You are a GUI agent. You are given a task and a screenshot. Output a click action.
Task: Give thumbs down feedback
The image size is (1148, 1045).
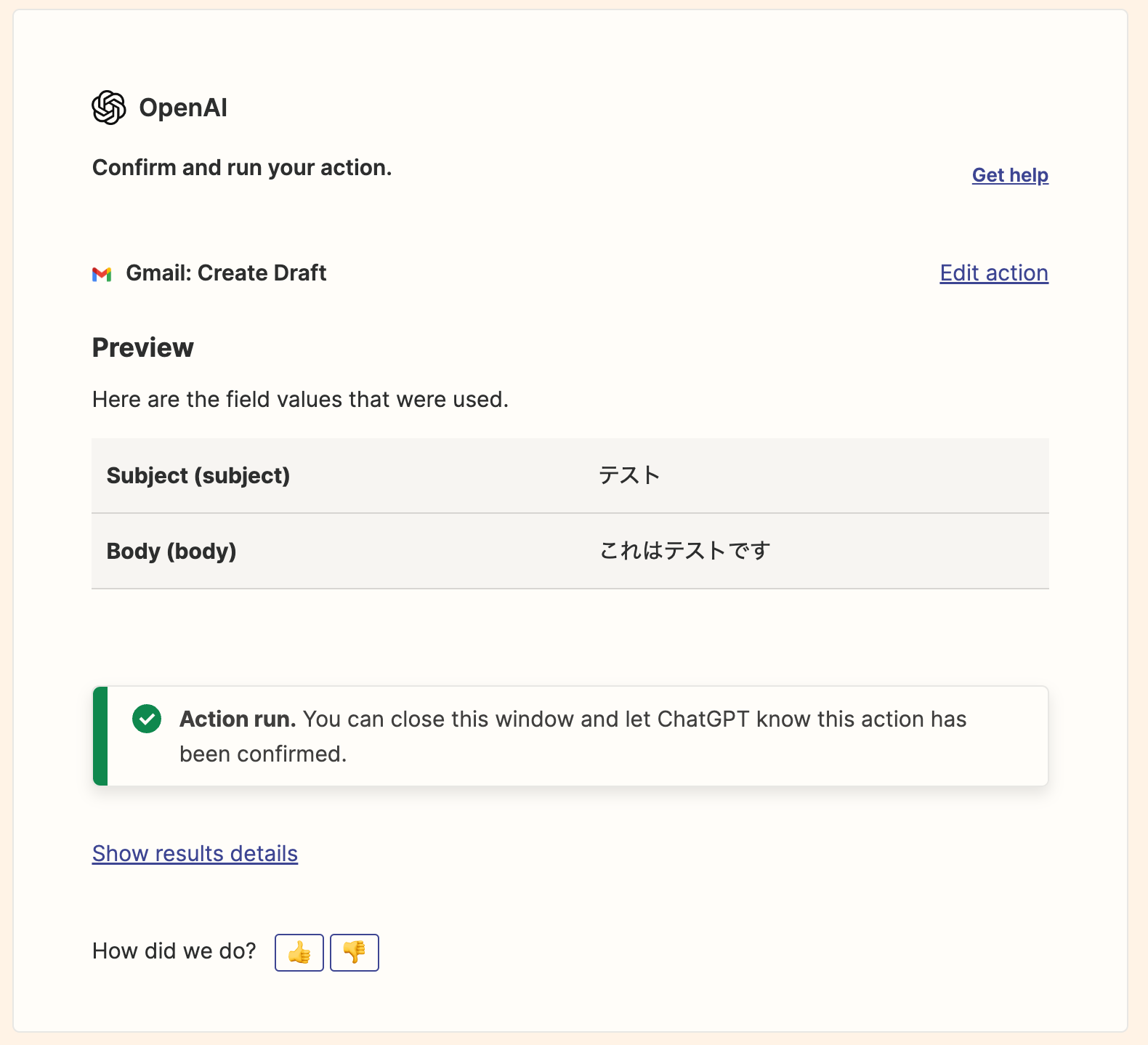coord(355,952)
